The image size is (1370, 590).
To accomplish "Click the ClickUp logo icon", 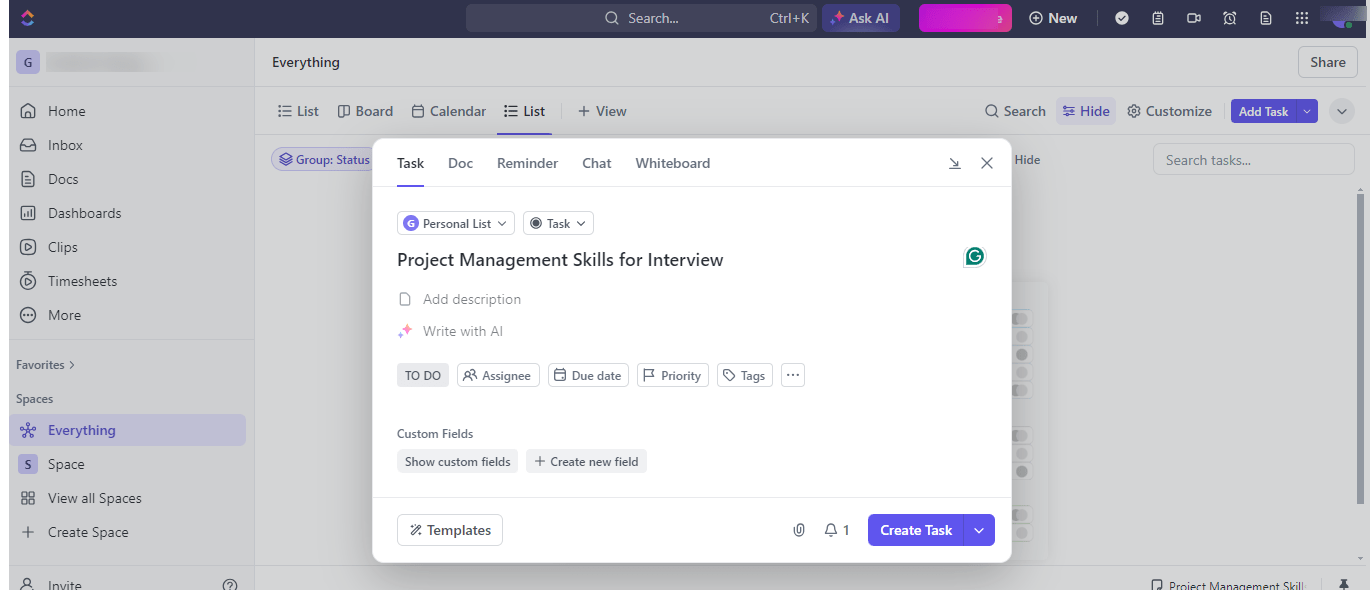I will click(x=27, y=18).
